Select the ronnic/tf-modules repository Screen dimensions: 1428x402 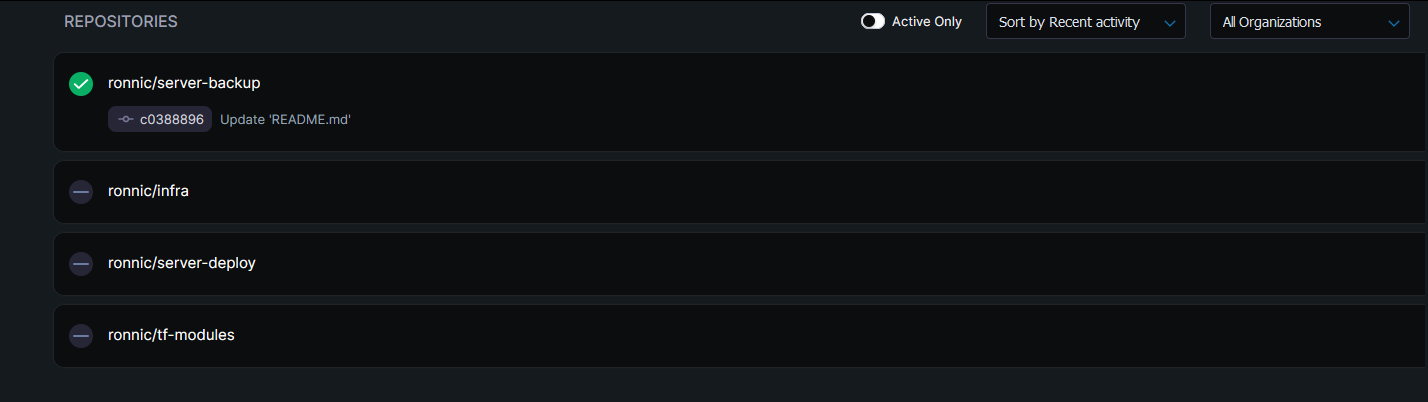[171, 335]
